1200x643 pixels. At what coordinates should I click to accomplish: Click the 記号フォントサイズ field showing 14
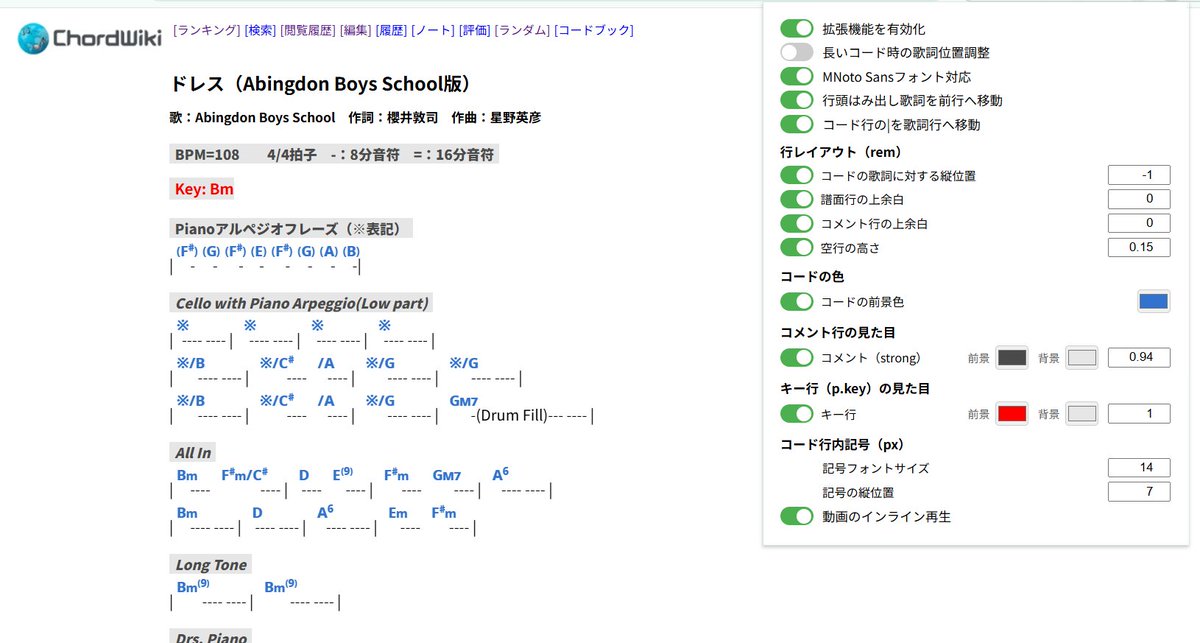click(1139, 467)
